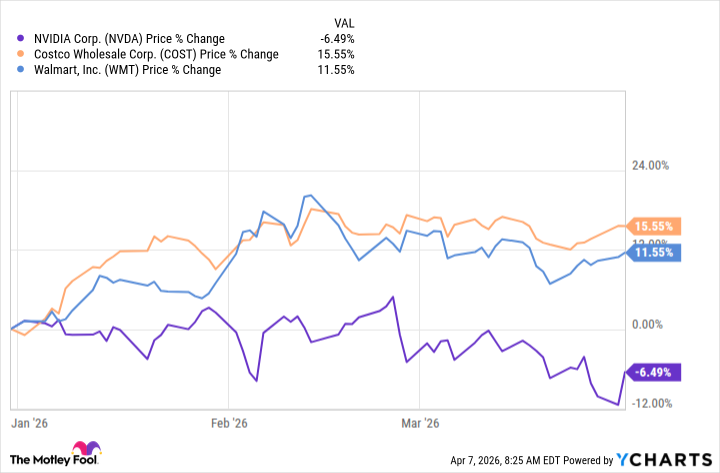Click the blue Walmart legend dot

[x=24, y=71]
